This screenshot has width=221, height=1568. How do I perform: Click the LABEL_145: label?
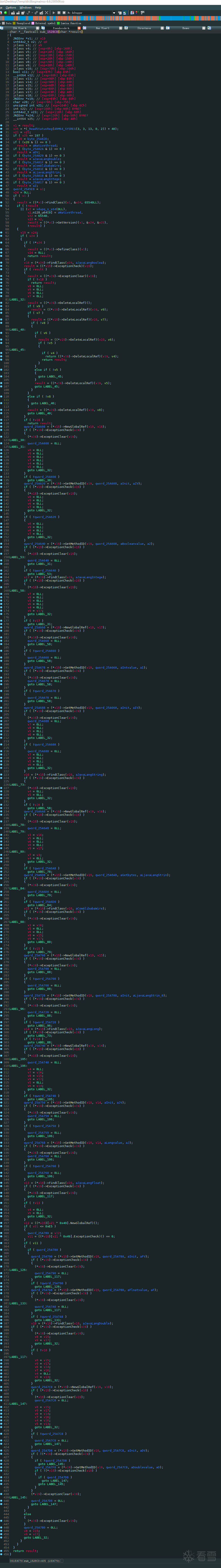click(18, 1497)
